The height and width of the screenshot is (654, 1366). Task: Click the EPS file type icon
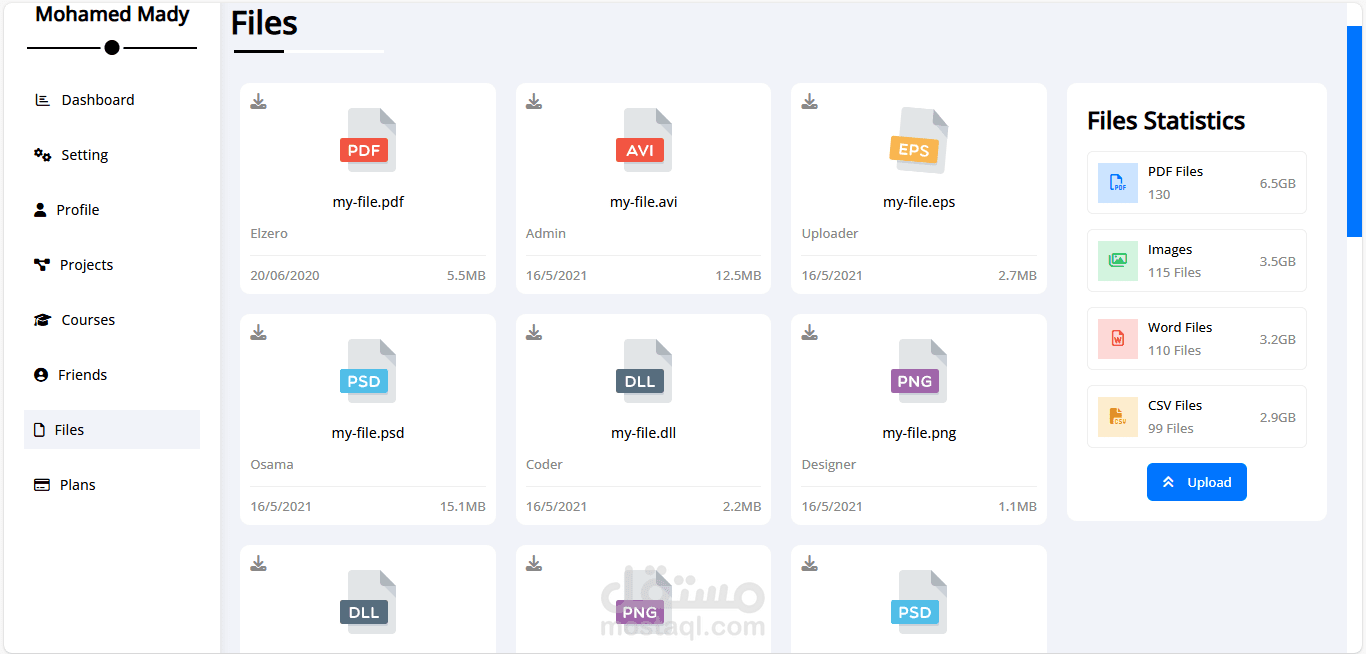pyautogui.click(x=919, y=140)
